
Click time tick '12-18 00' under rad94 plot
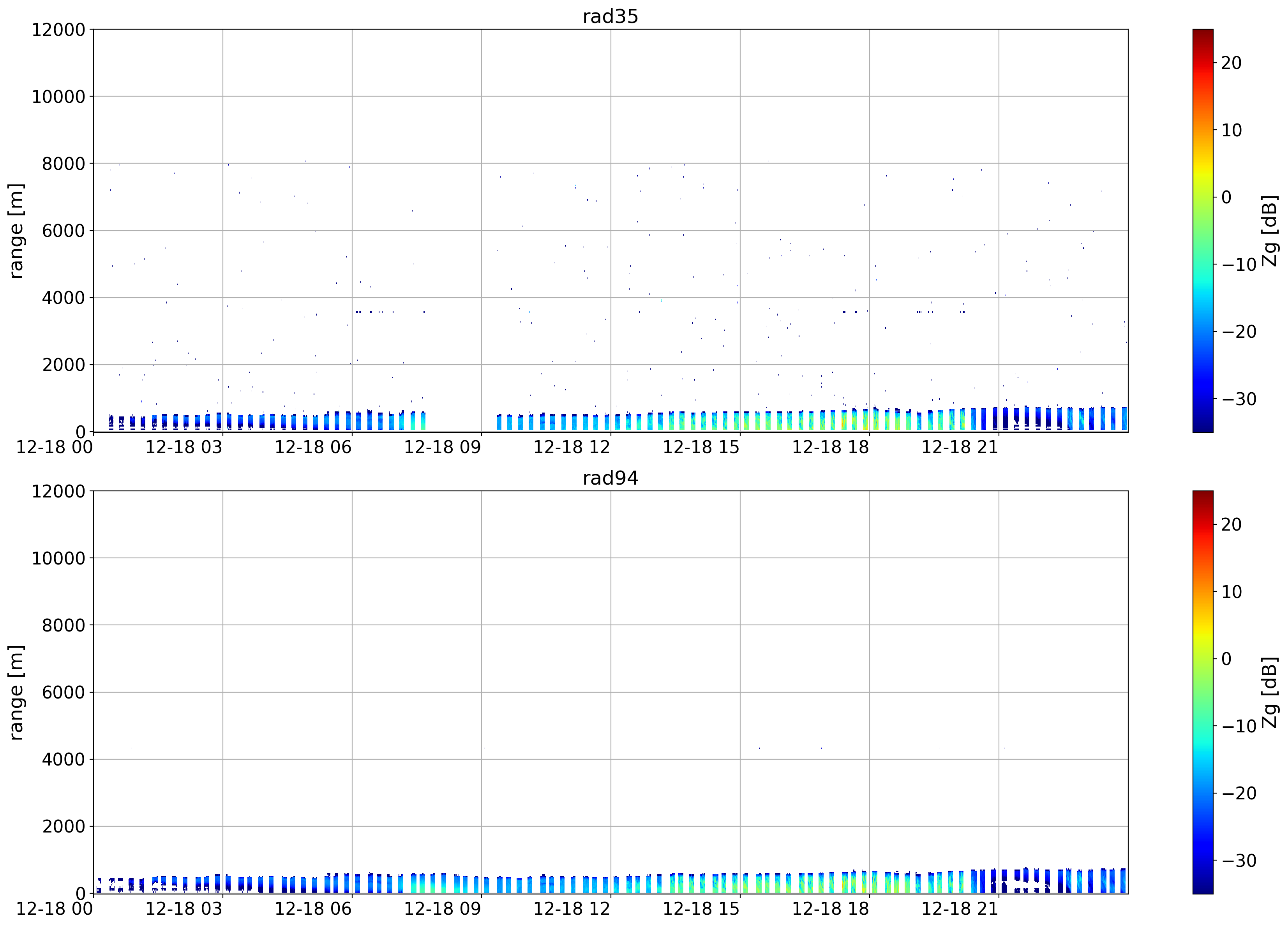(x=55, y=909)
